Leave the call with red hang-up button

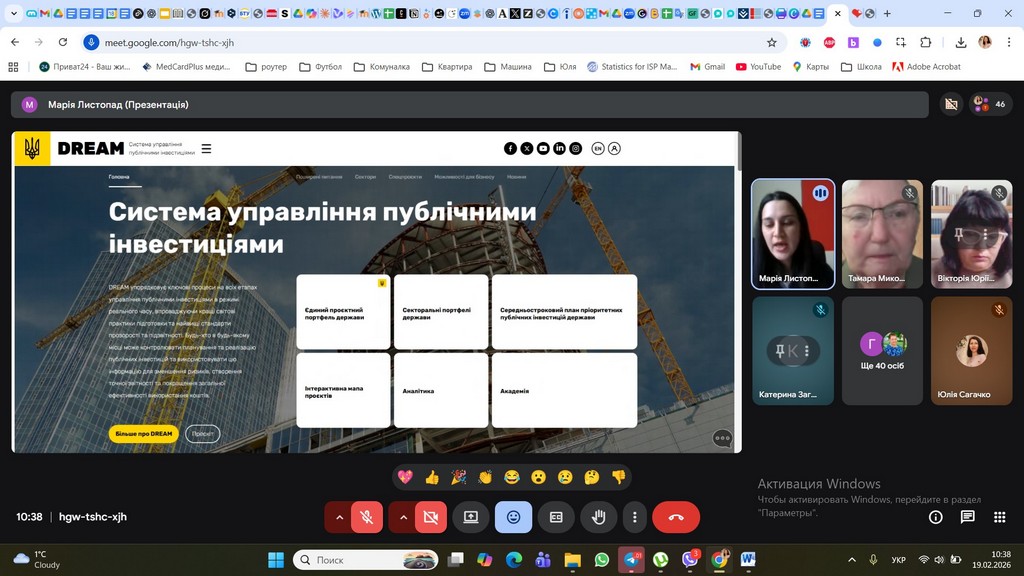(x=675, y=517)
